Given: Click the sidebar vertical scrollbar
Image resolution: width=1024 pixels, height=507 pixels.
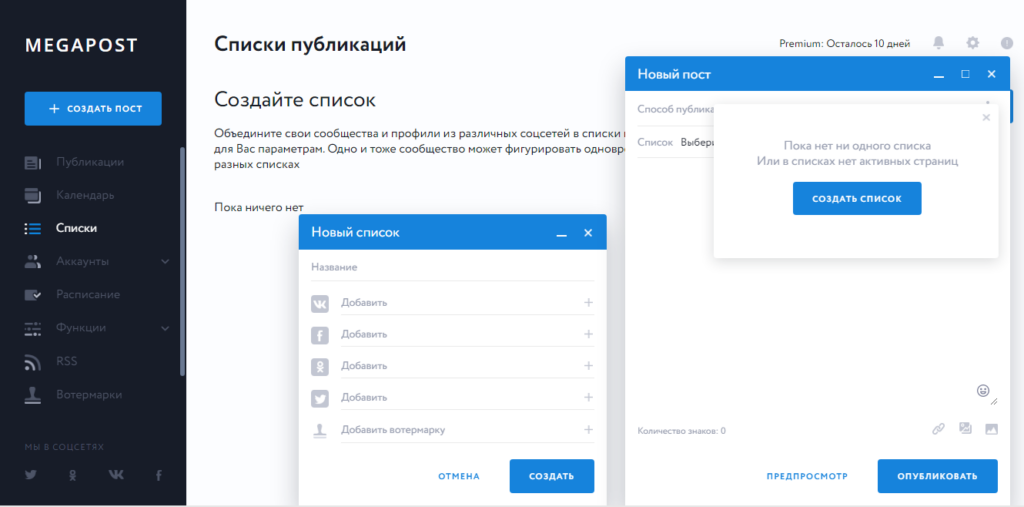Looking at the screenshot, I should point(182,260).
